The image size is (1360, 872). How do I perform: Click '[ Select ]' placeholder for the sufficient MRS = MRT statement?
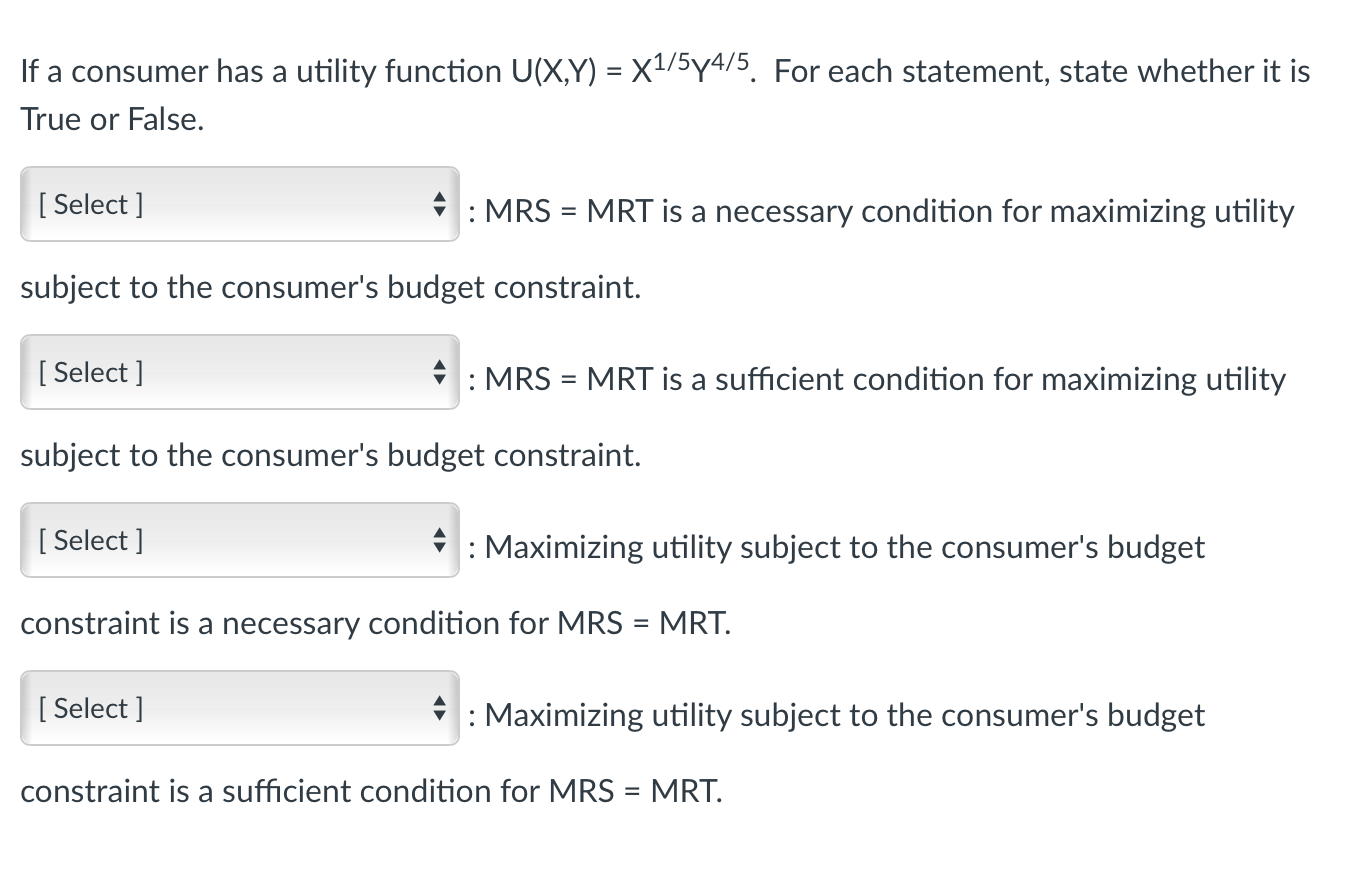coord(90,373)
